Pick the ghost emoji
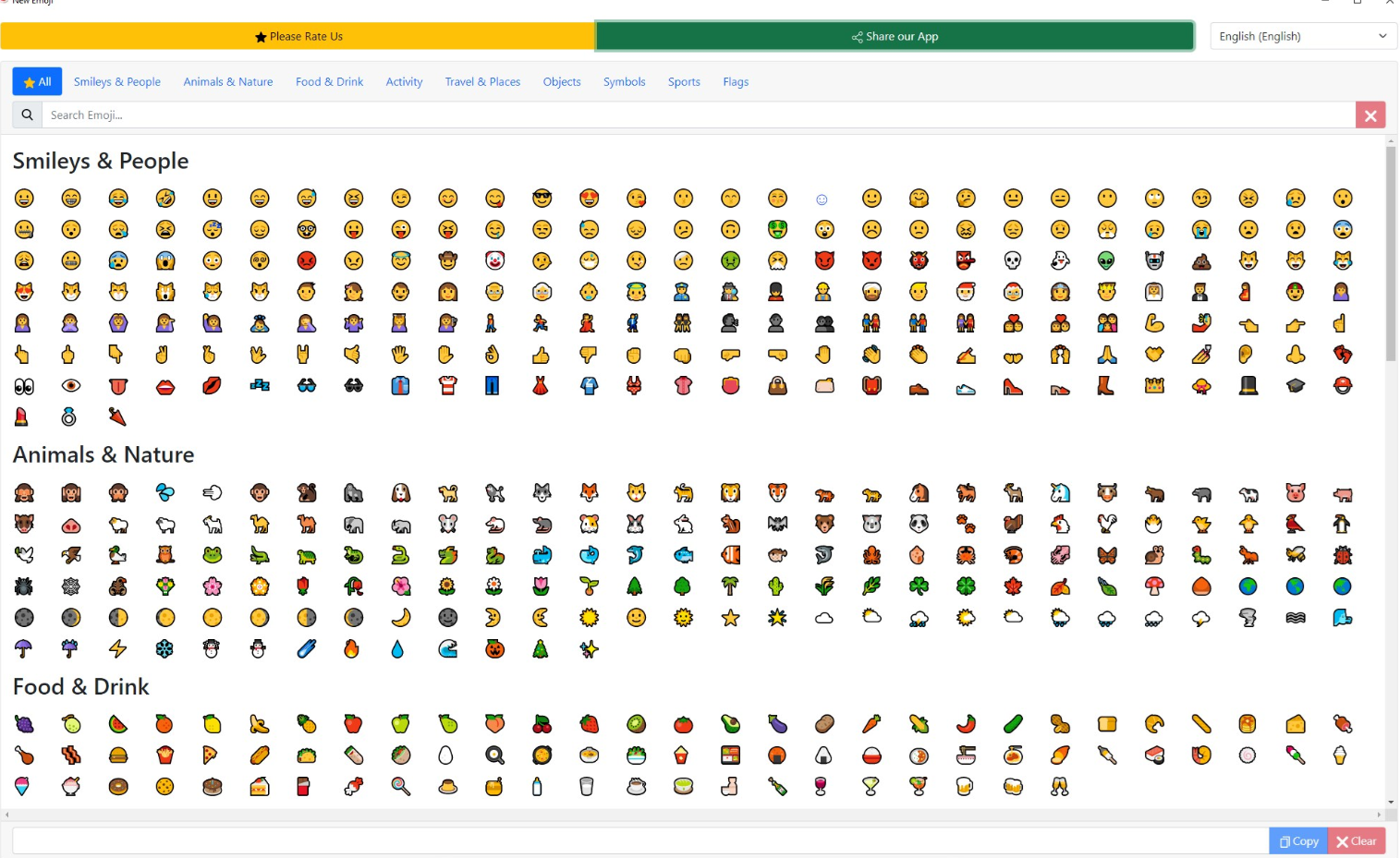1400x858 pixels. click(x=1060, y=260)
